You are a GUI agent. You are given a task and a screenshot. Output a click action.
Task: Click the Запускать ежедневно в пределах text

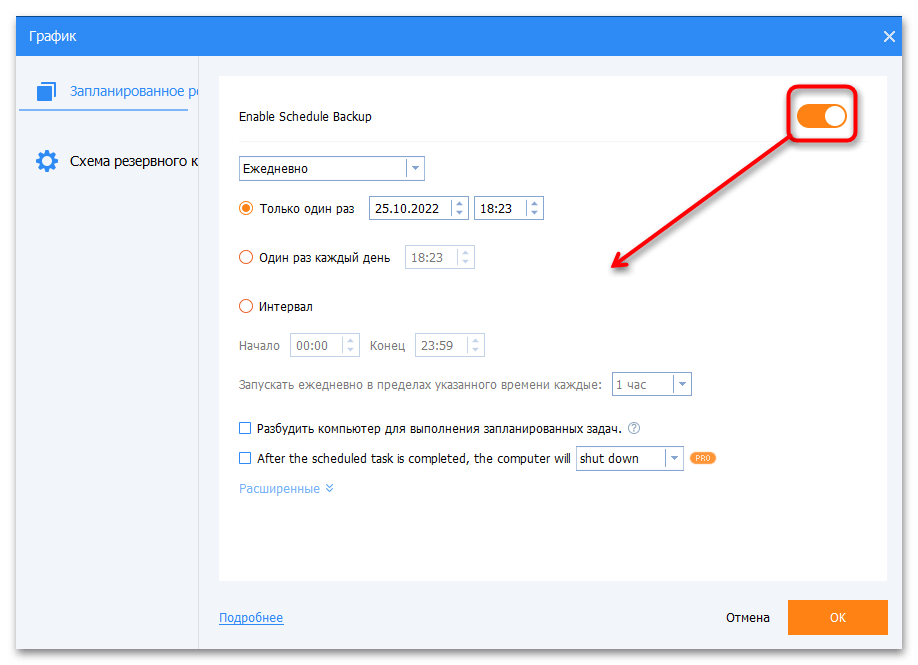tap(420, 385)
